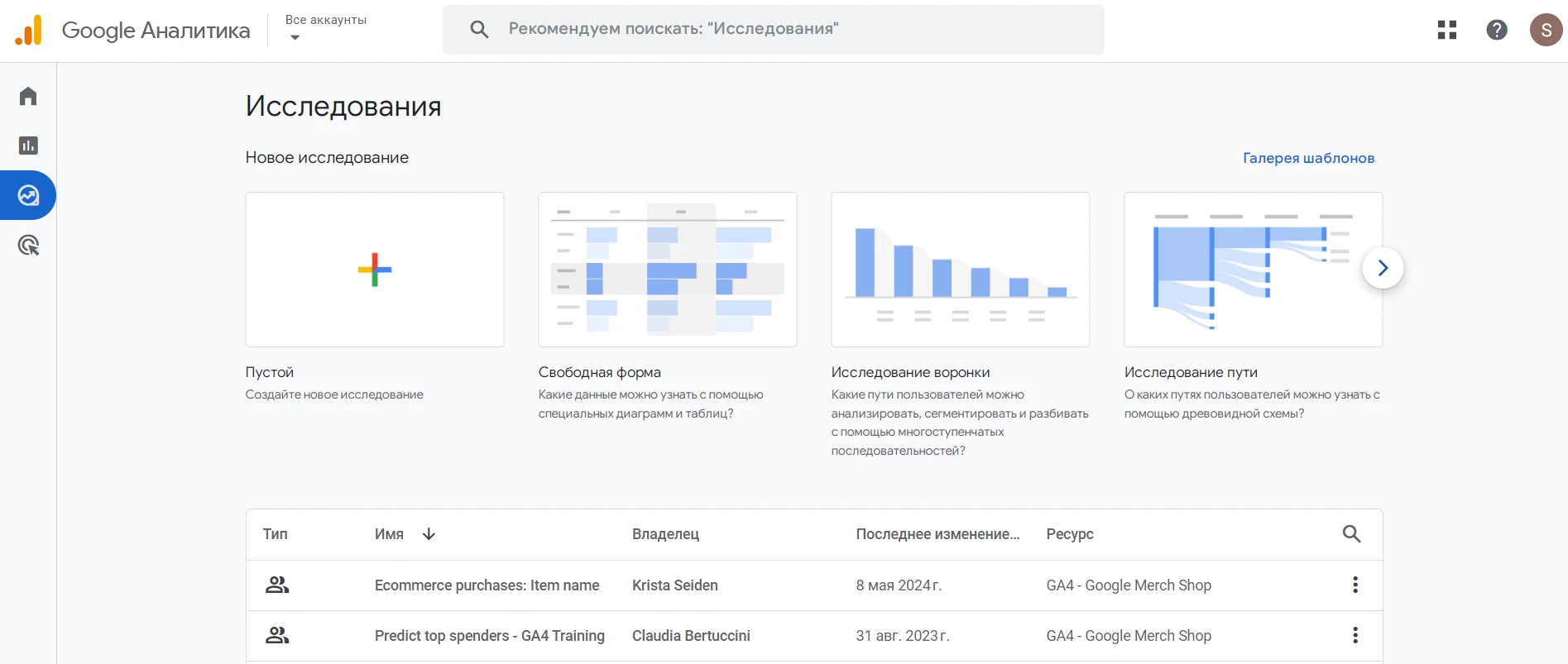This screenshot has height=664, width=1568.
Task: Open the Reports bar chart sidebar icon
Action: point(28,146)
